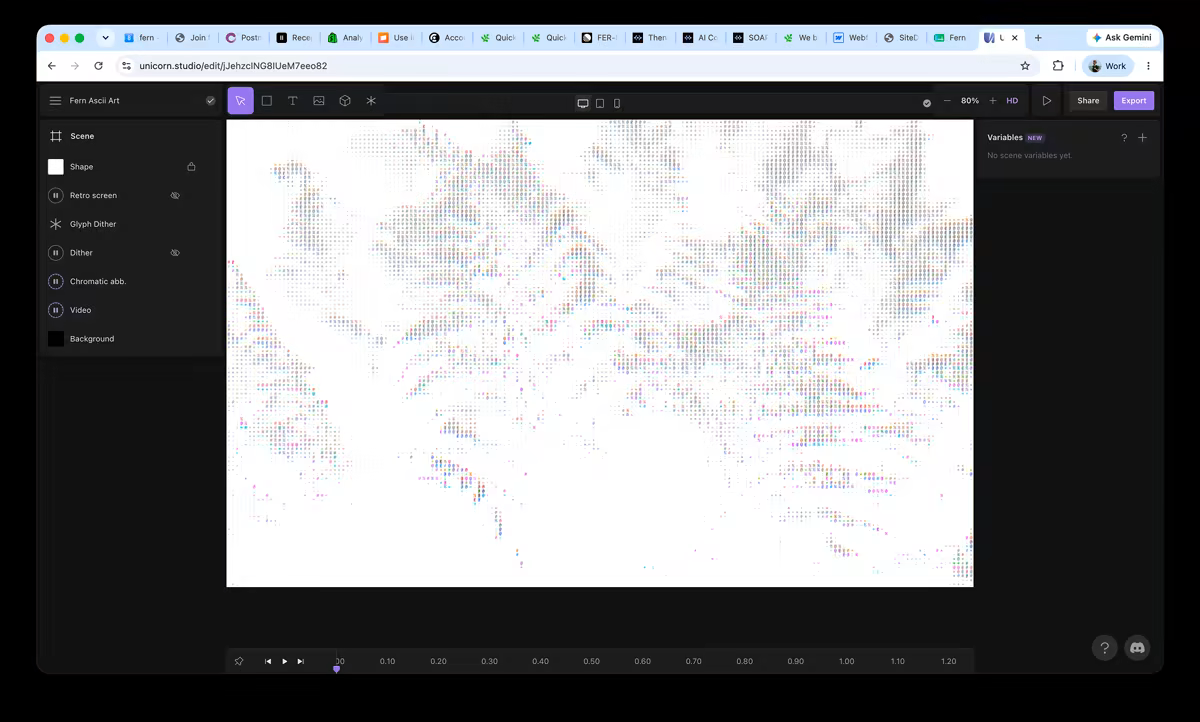Switch to mobile preview mode

pyautogui.click(x=617, y=103)
